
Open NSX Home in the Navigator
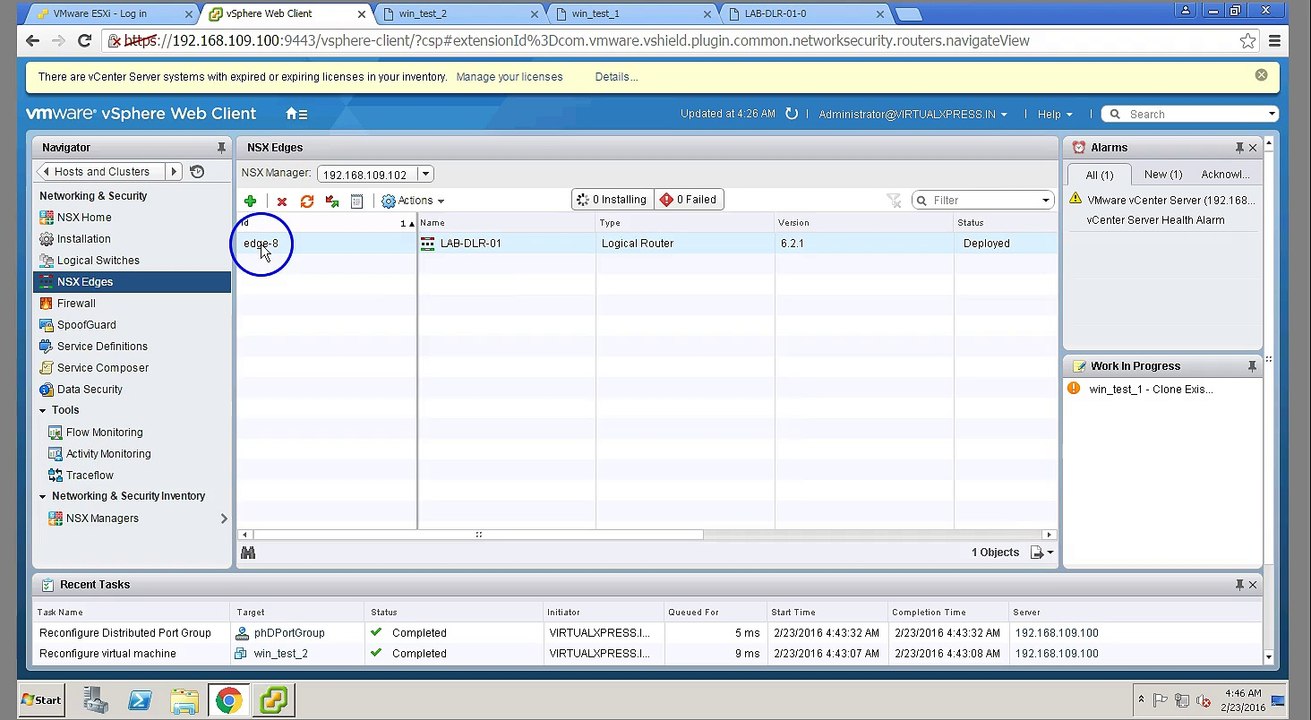[84, 218]
